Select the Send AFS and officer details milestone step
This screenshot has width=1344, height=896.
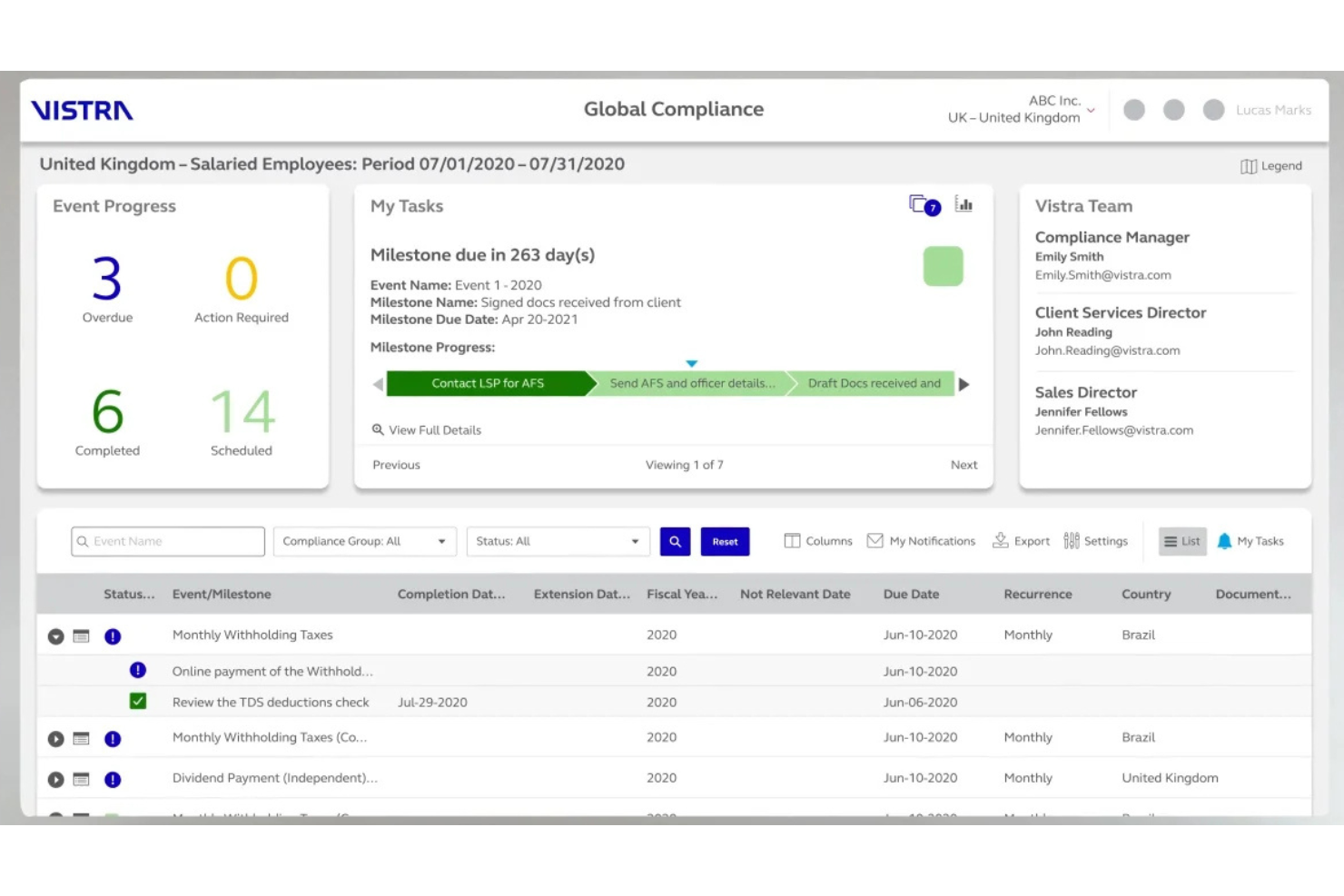[x=692, y=383]
